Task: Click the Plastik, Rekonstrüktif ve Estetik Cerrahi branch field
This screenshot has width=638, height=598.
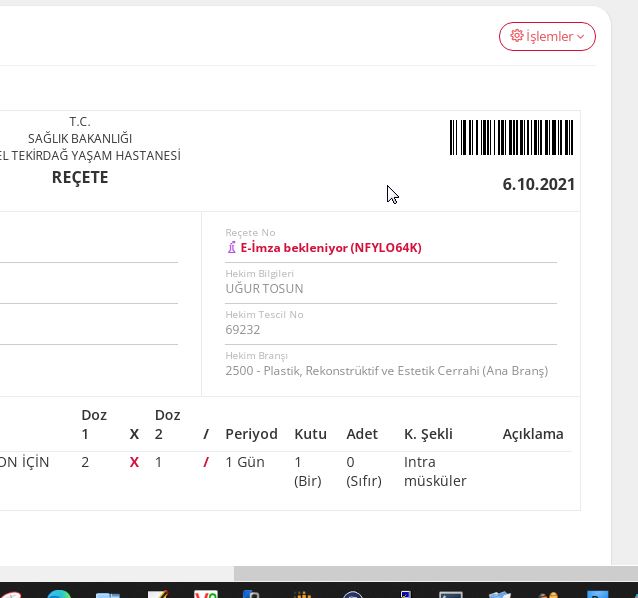Action: click(386, 371)
